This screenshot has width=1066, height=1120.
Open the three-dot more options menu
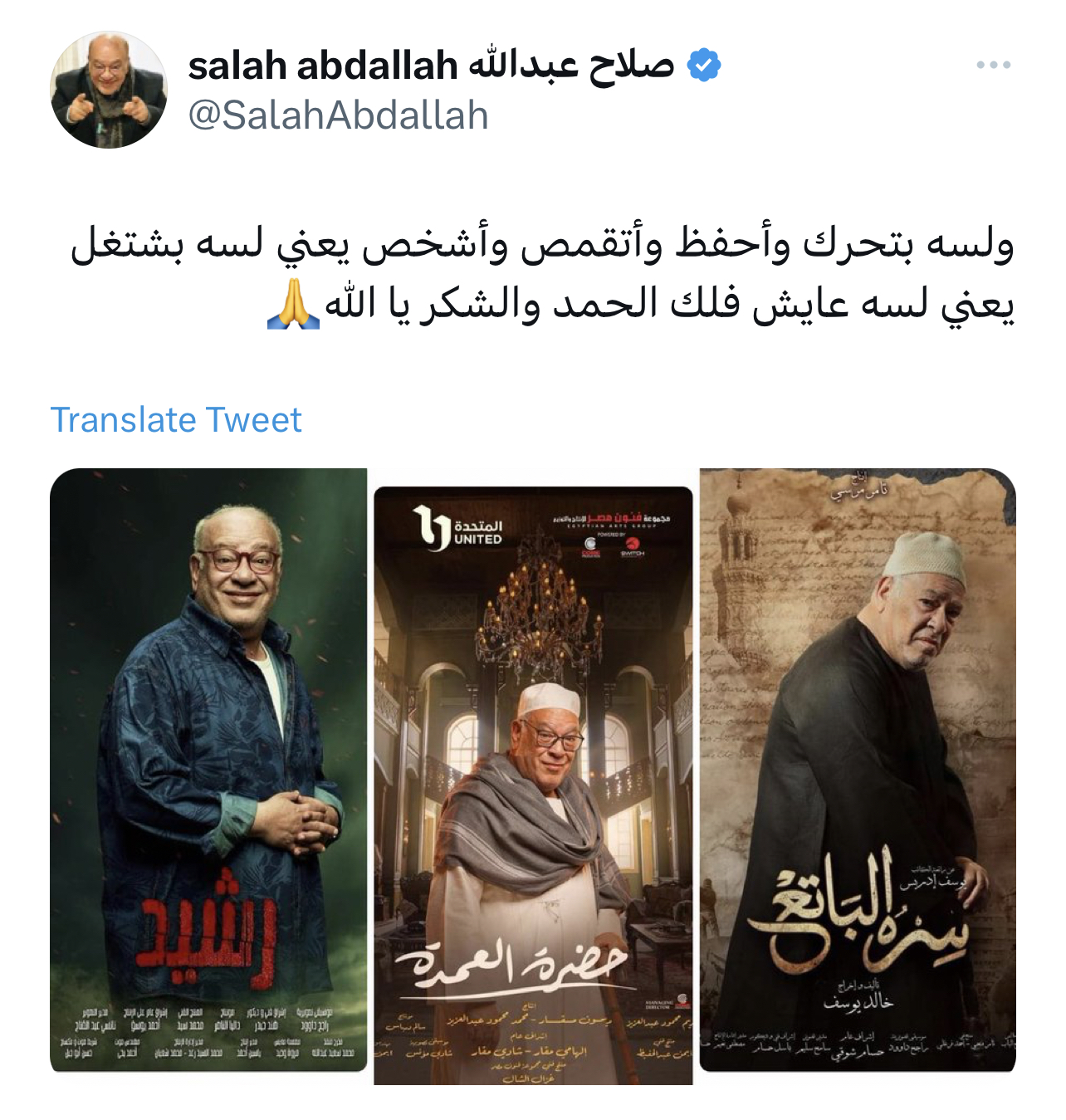coord(993,65)
